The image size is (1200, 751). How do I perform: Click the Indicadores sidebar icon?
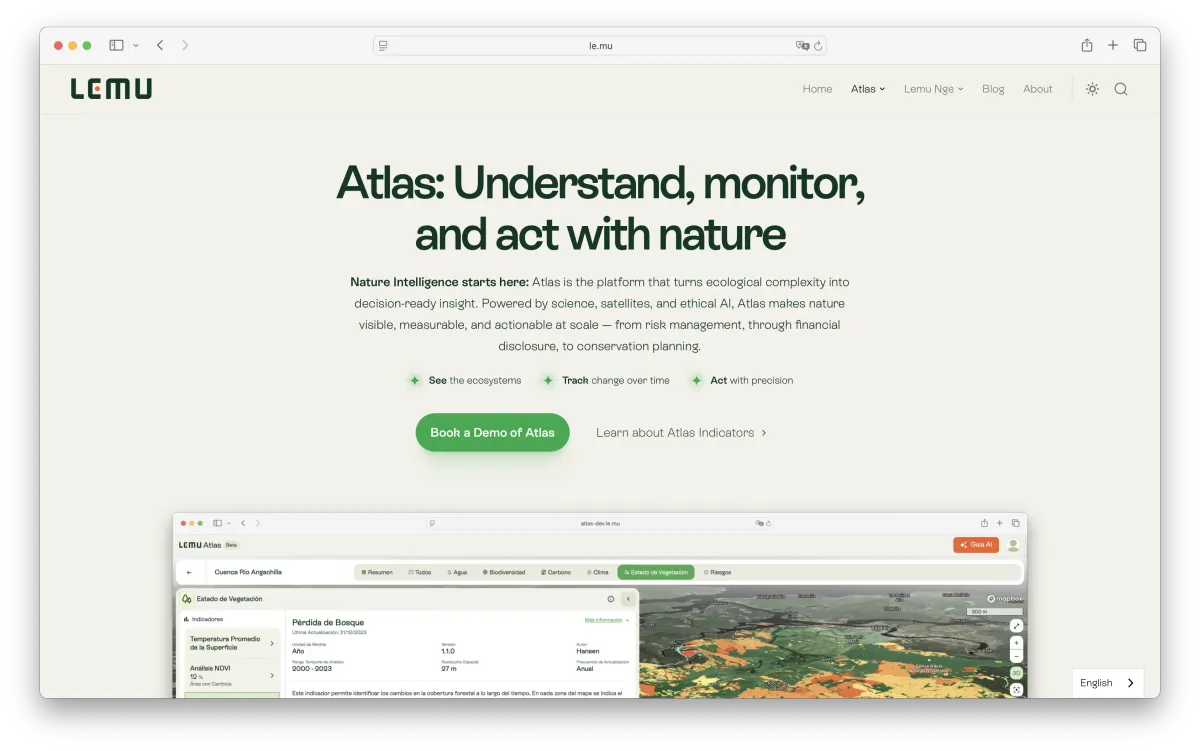(x=185, y=620)
